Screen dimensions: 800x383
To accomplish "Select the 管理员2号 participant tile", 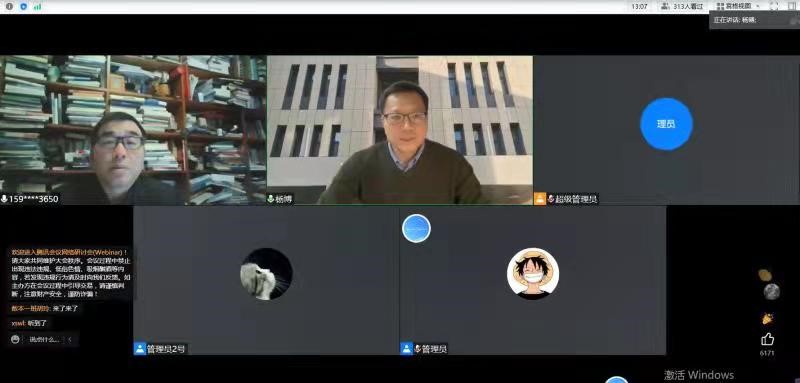I will [266, 280].
